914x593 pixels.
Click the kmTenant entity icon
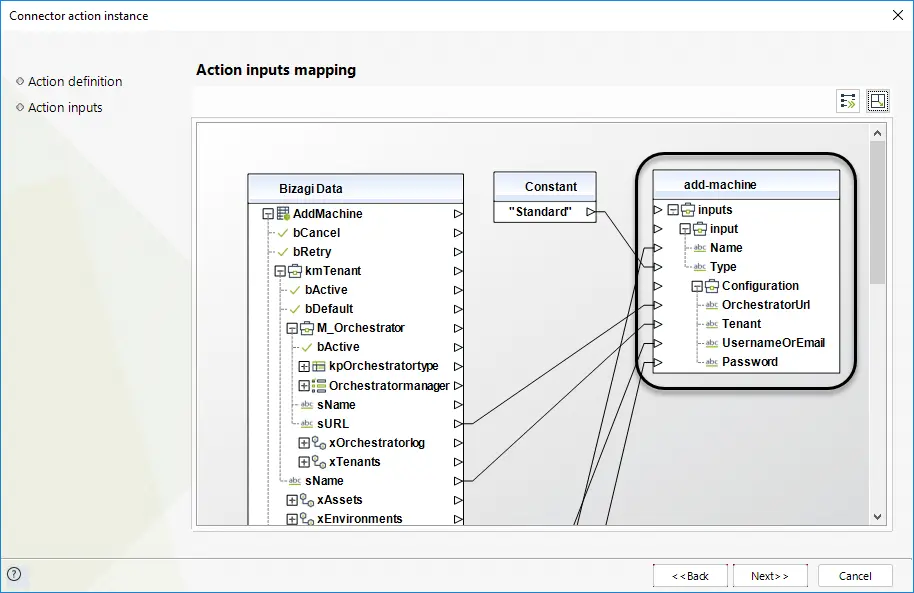[295, 271]
